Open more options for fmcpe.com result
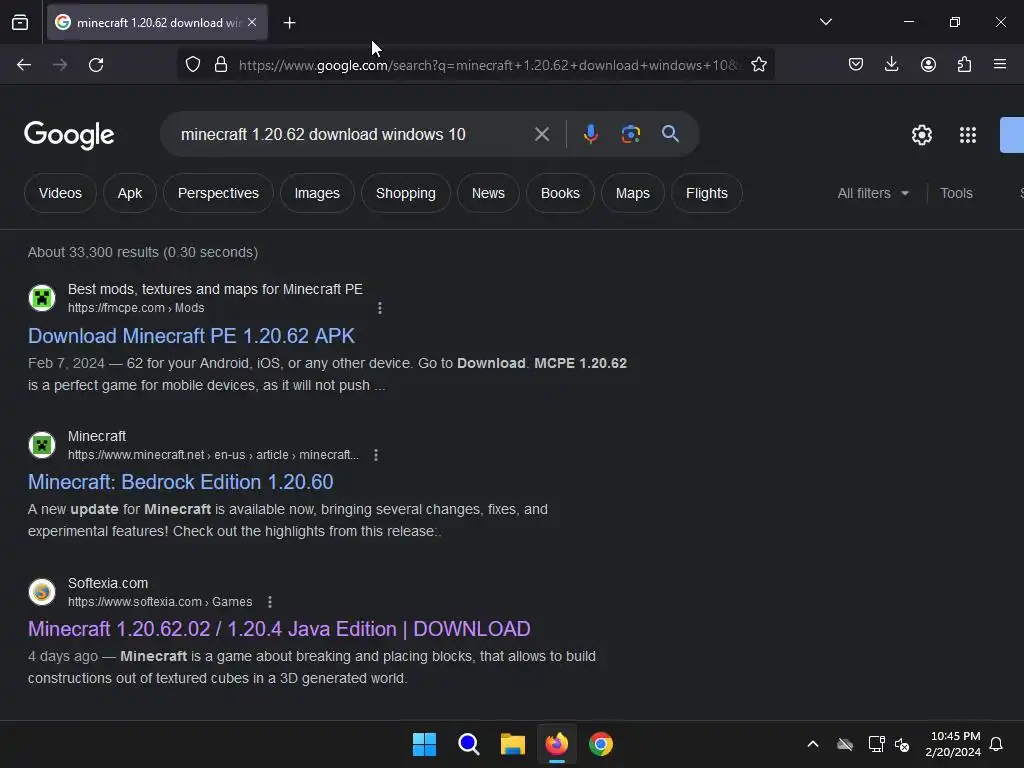 click(x=380, y=308)
